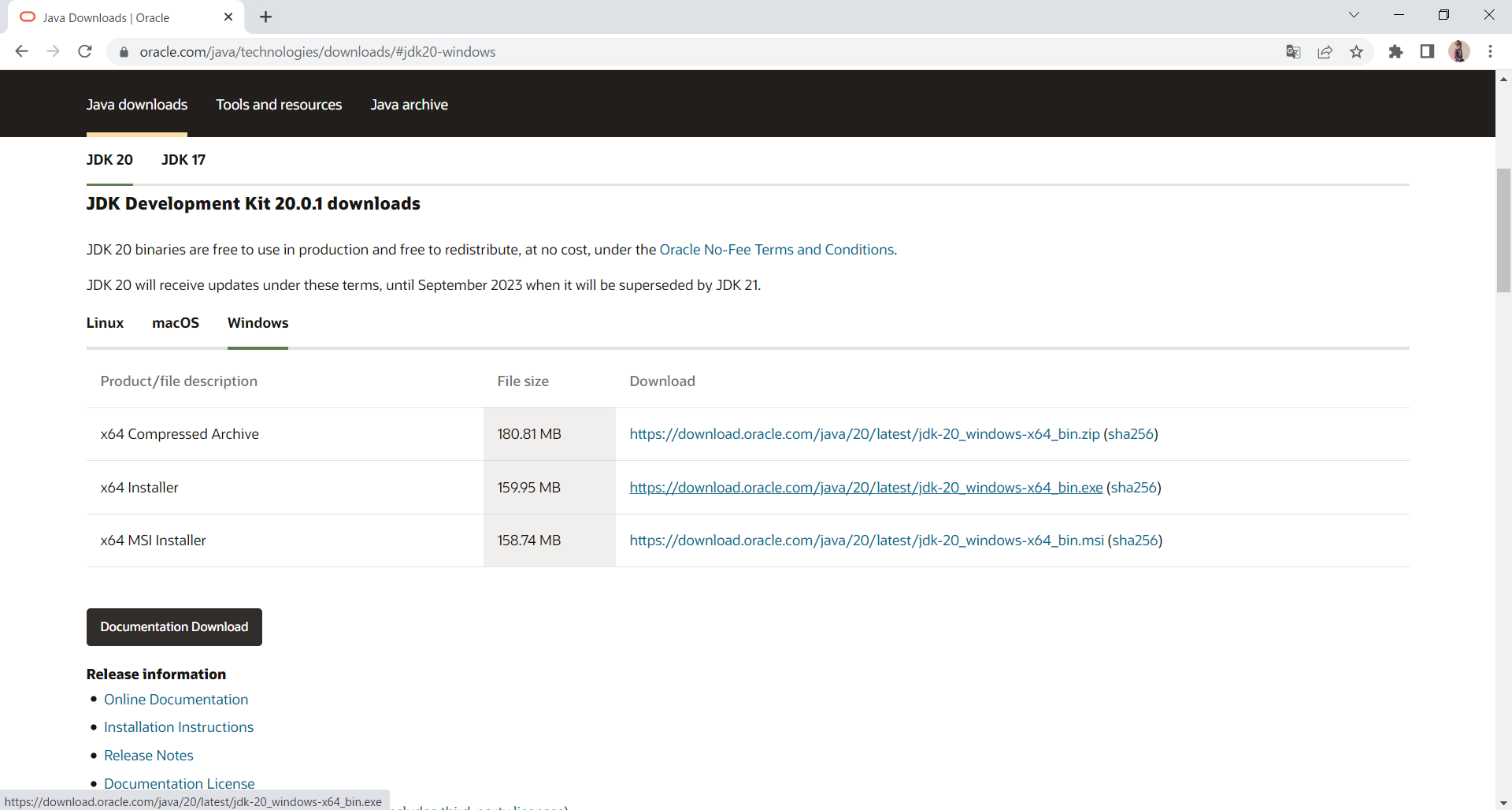Click the address bar URL field
The height and width of the screenshot is (810, 1512).
[693, 52]
